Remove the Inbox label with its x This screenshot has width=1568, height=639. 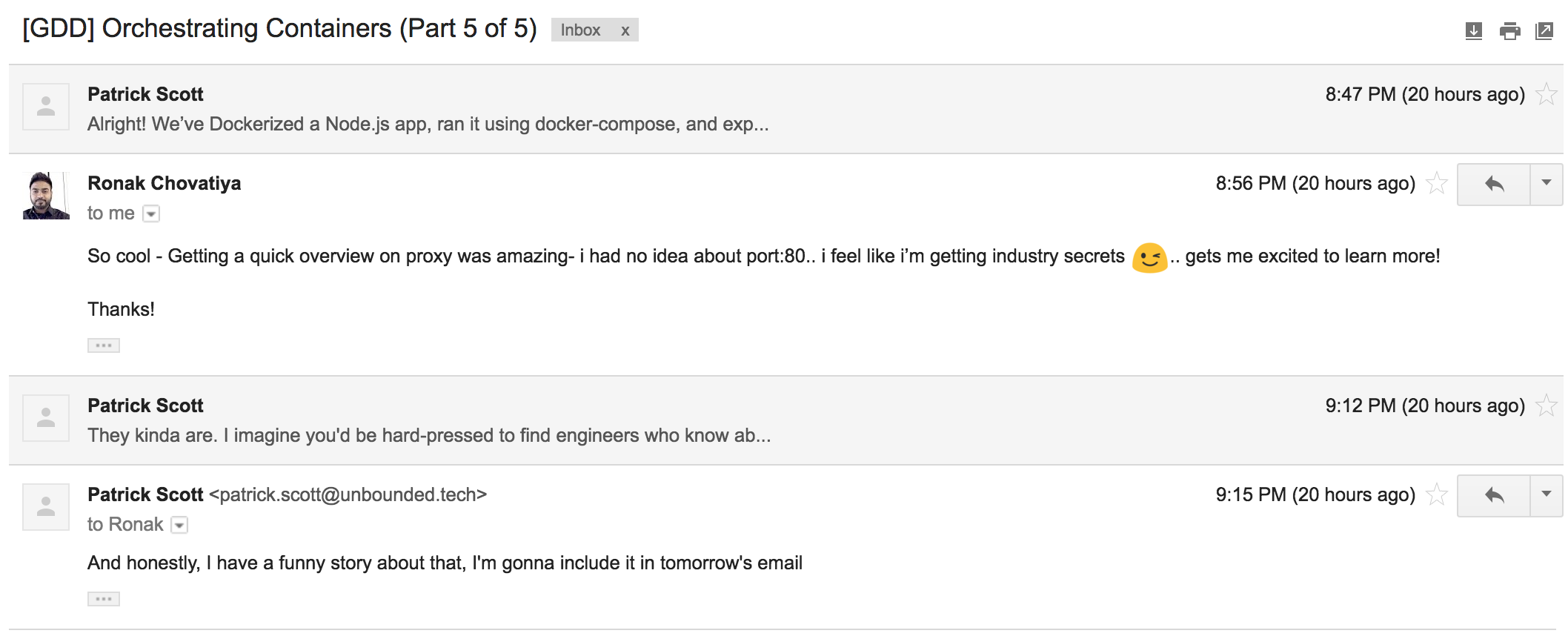click(x=625, y=30)
